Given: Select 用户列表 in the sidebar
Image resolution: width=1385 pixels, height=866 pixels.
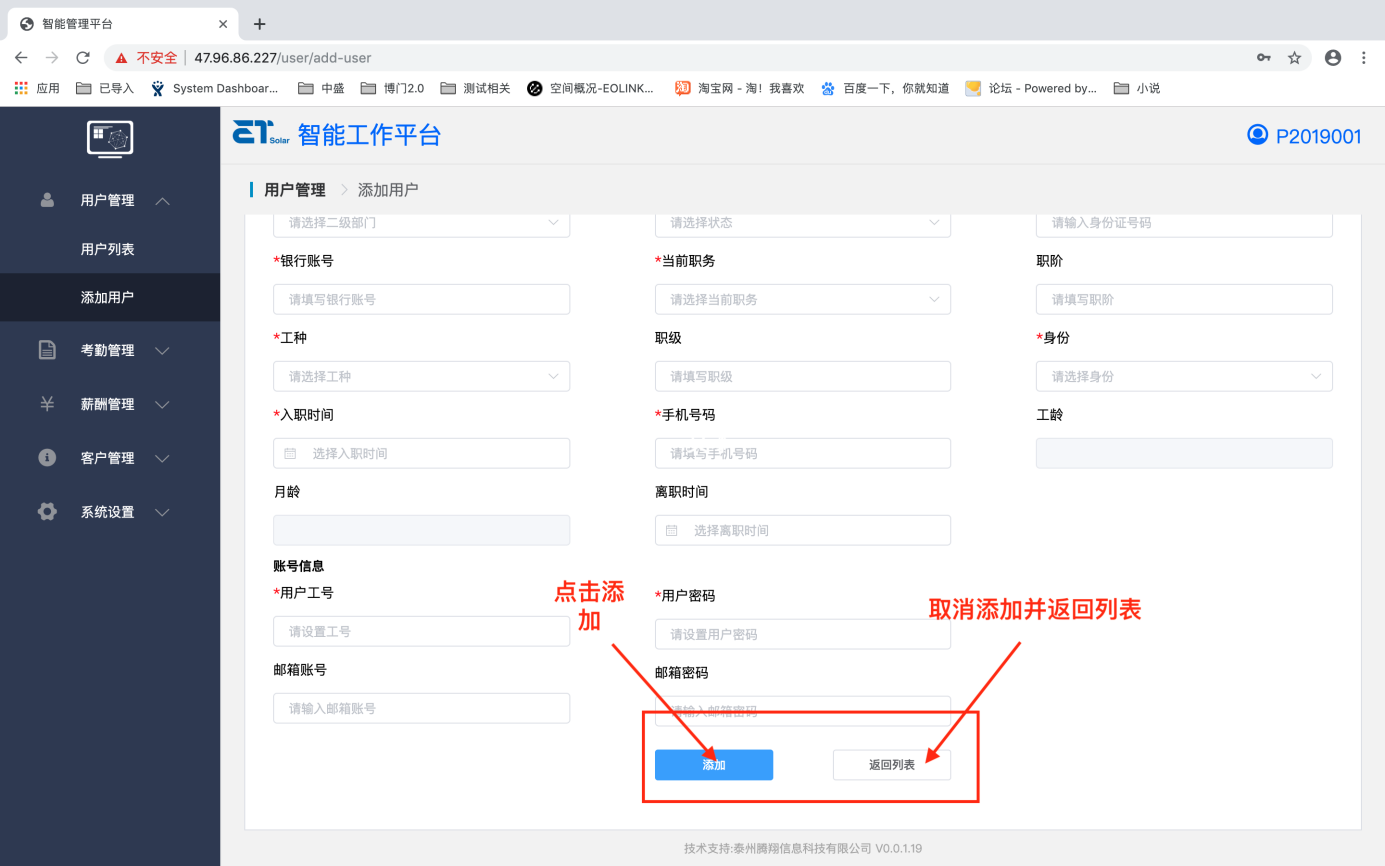Looking at the screenshot, I should point(108,249).
